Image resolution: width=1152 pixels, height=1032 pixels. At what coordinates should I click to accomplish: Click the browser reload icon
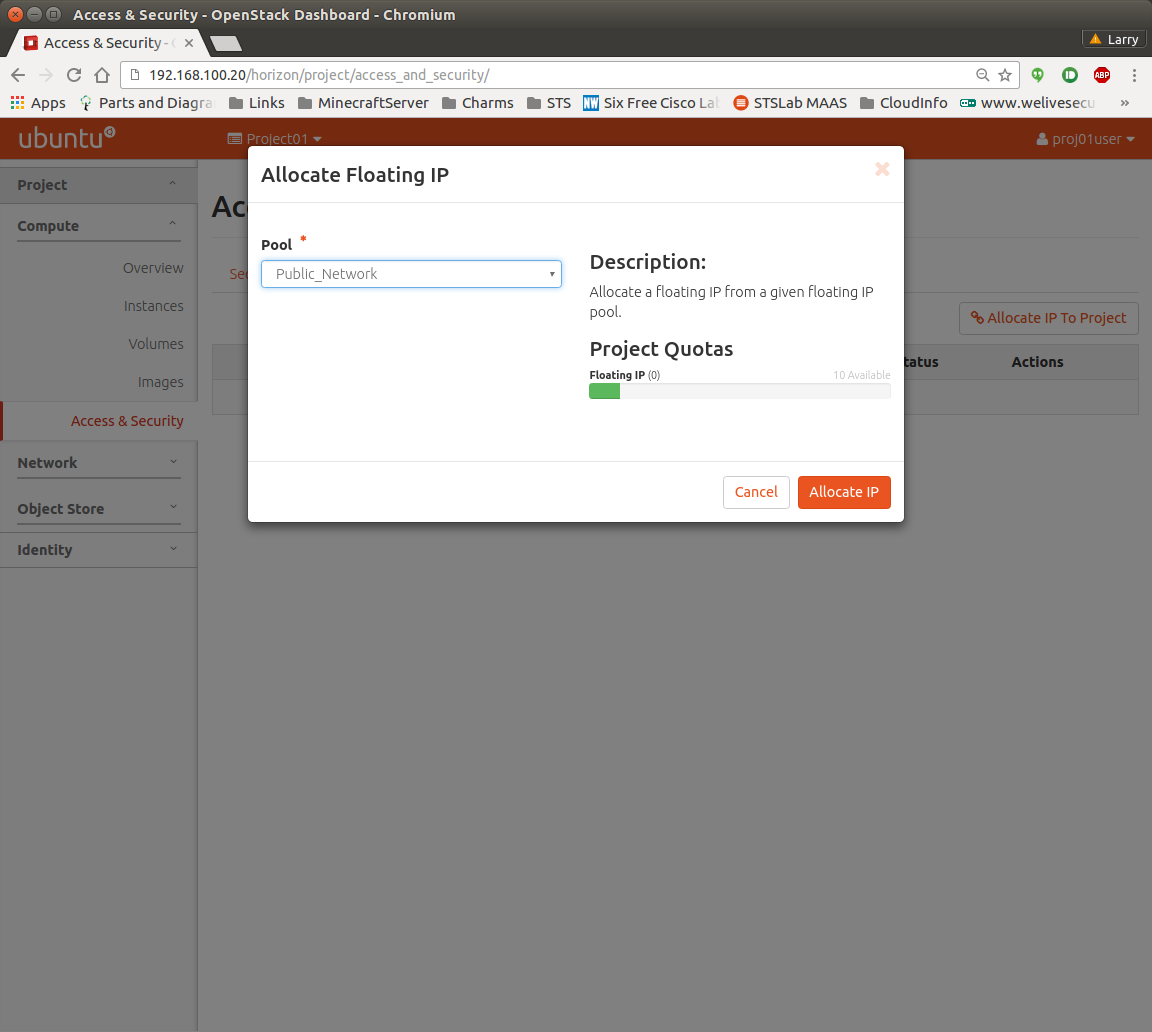[74, 75]
